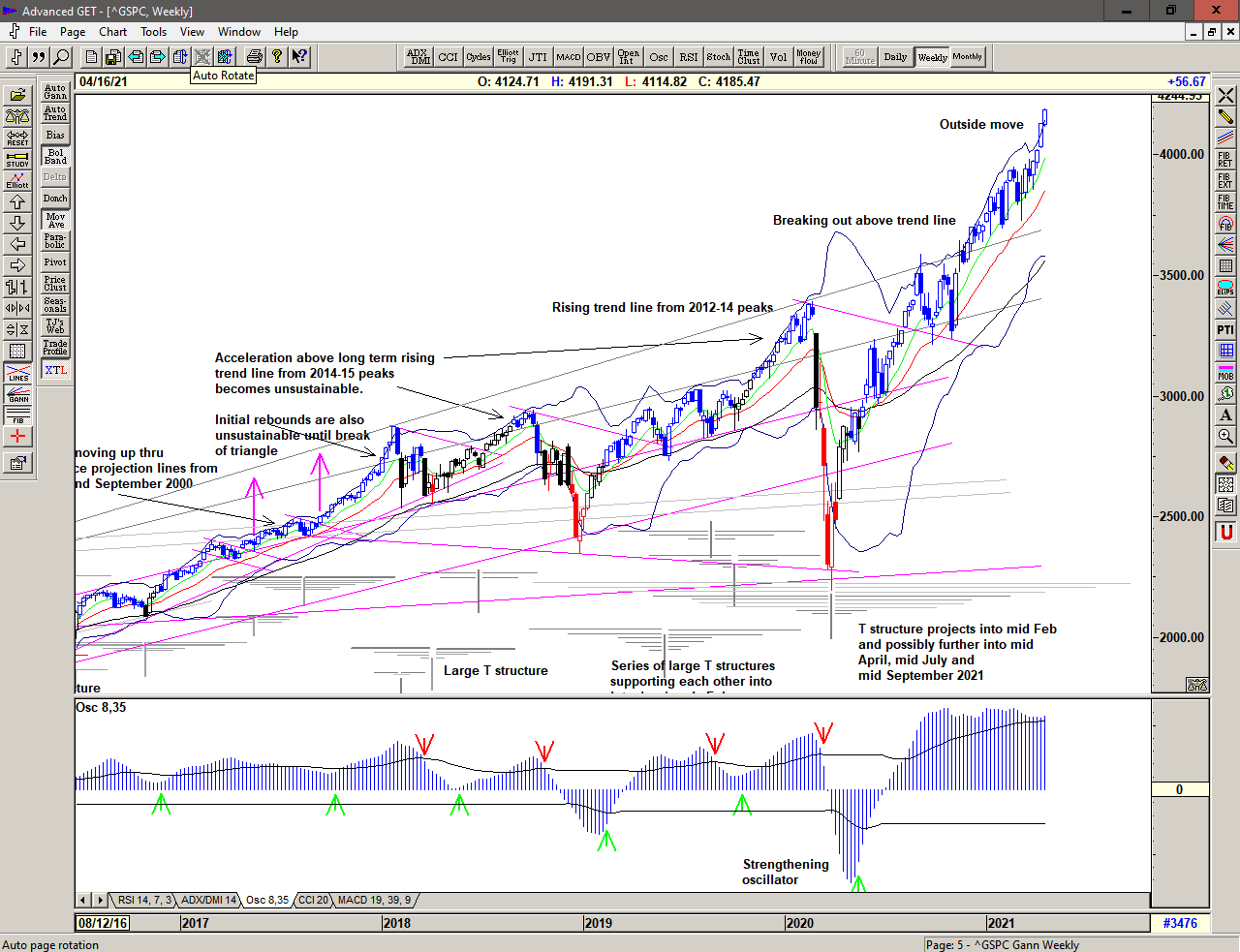Screen dimensions: 1240x952
Task: Click the Elliott wave icon in left toolbar
Action: pyautogui.click(x=17, y=180)
